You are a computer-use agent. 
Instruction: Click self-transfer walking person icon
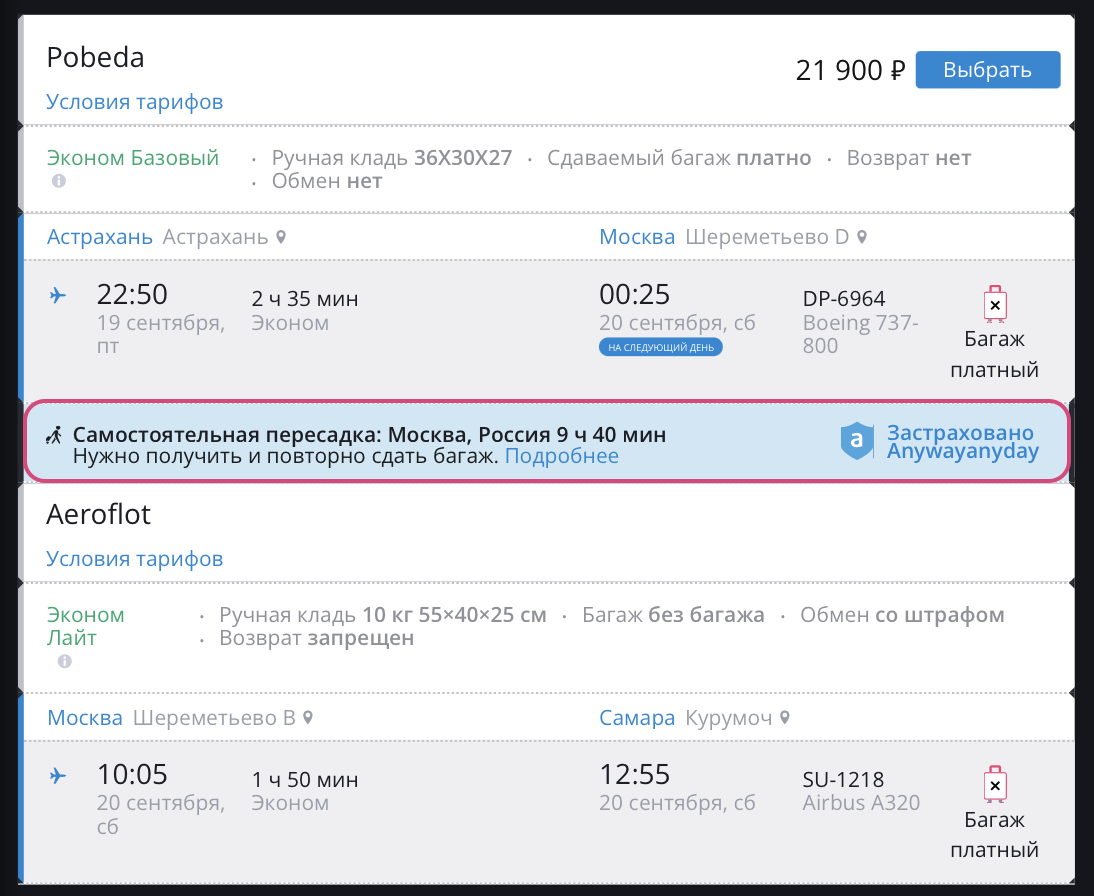tap(54, 435)
